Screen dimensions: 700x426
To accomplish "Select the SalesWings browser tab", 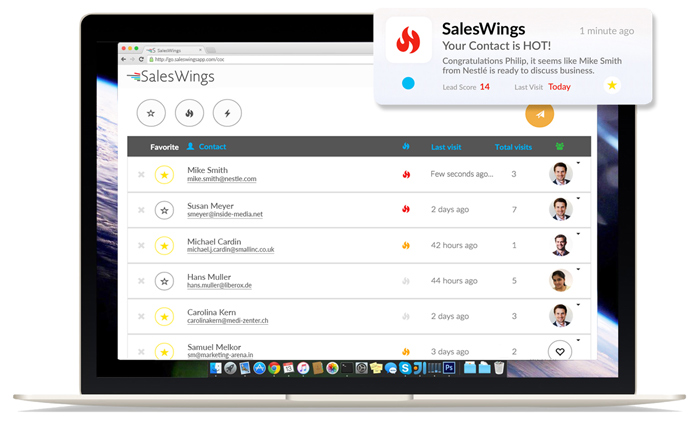I will 175,50.
